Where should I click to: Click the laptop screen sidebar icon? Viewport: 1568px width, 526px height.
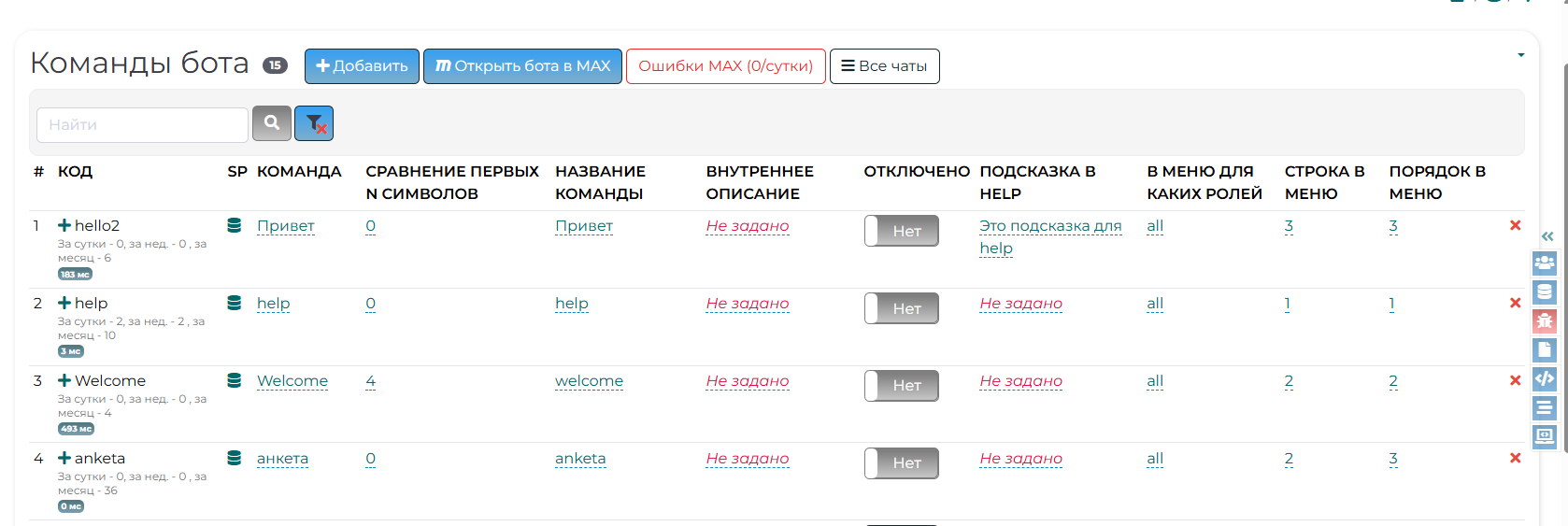(1545, 436)
